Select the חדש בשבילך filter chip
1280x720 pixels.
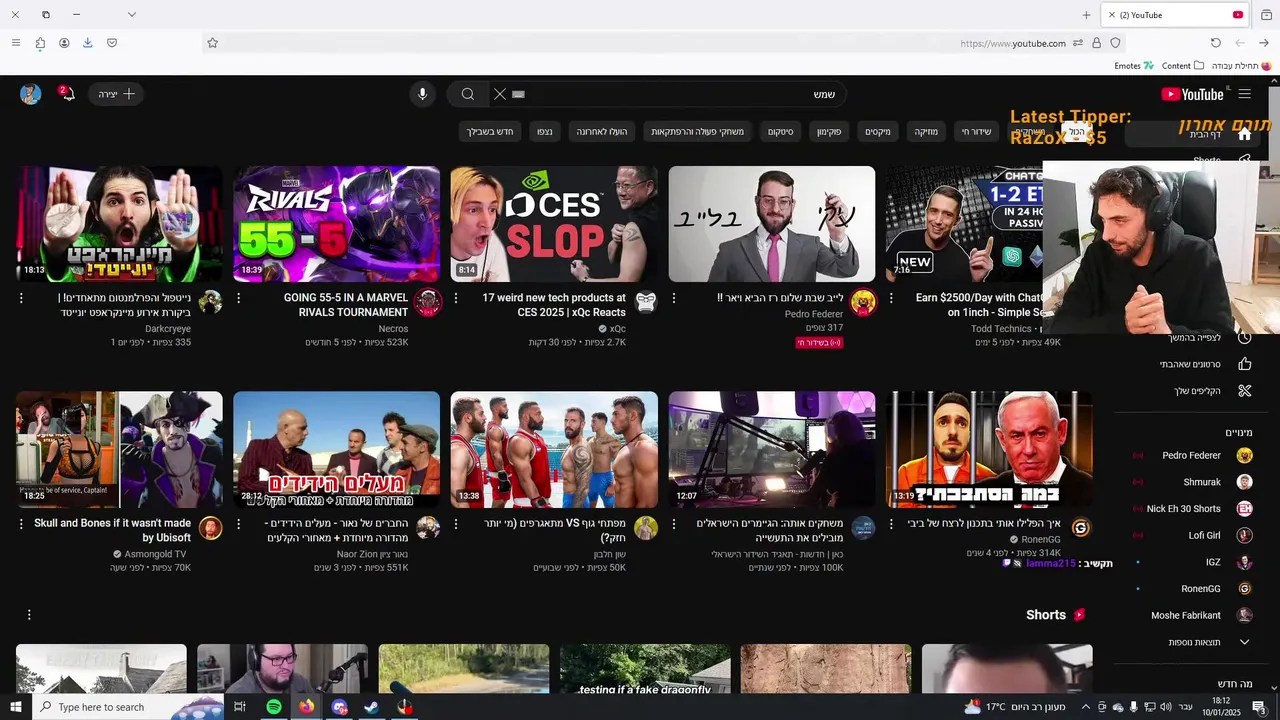[490, 132]
